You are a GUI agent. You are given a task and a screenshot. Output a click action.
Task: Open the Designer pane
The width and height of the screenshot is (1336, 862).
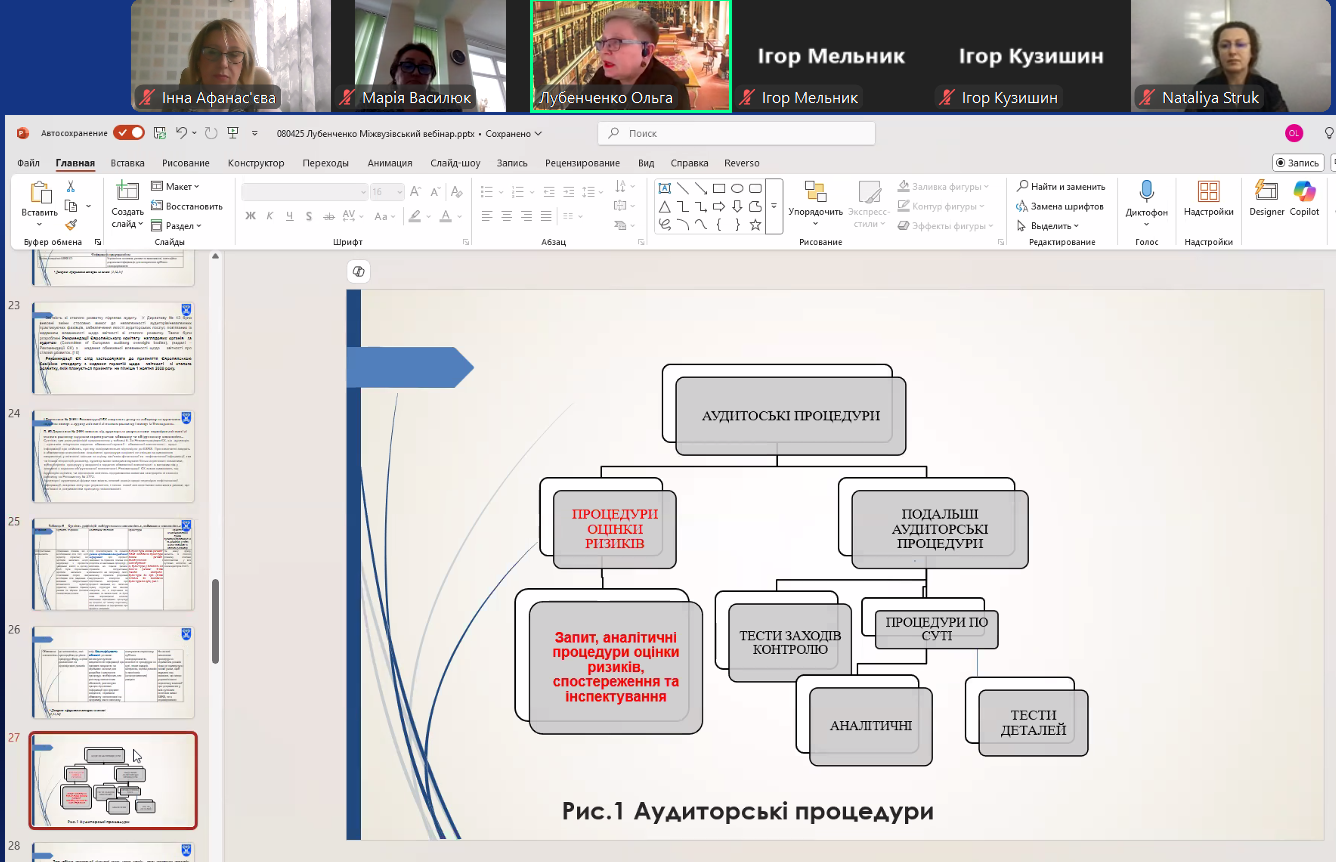(1266, 192)
